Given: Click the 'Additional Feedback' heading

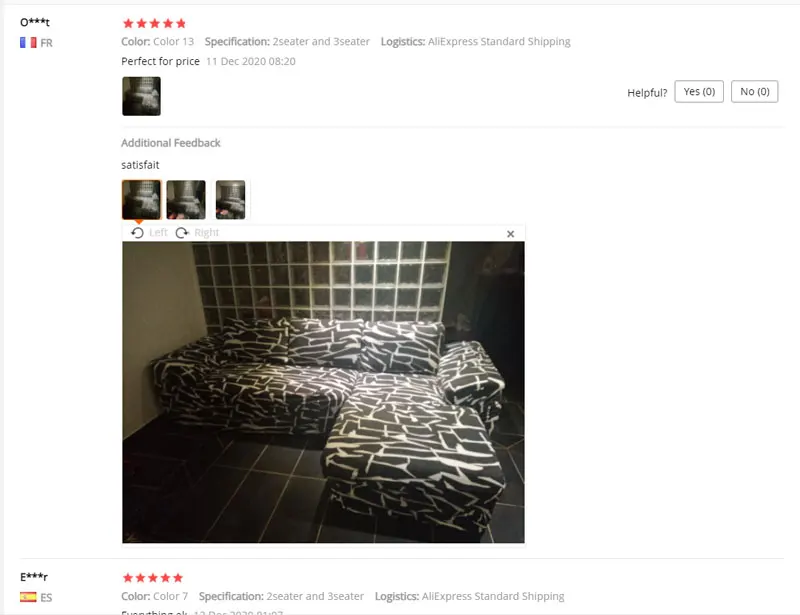Looking at the screenshot, I should tap(171, 143).
